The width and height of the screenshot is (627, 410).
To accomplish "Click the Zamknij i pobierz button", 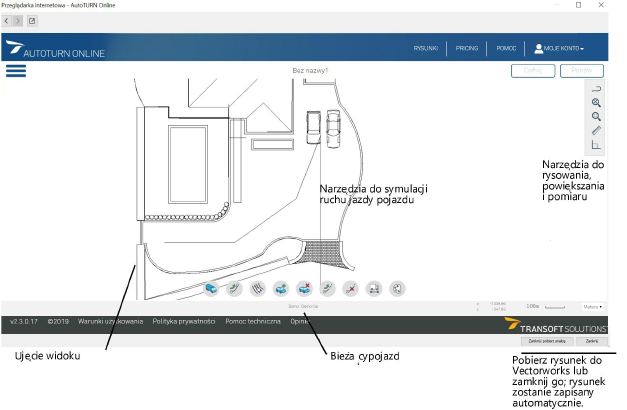I will tap(547, 341).
